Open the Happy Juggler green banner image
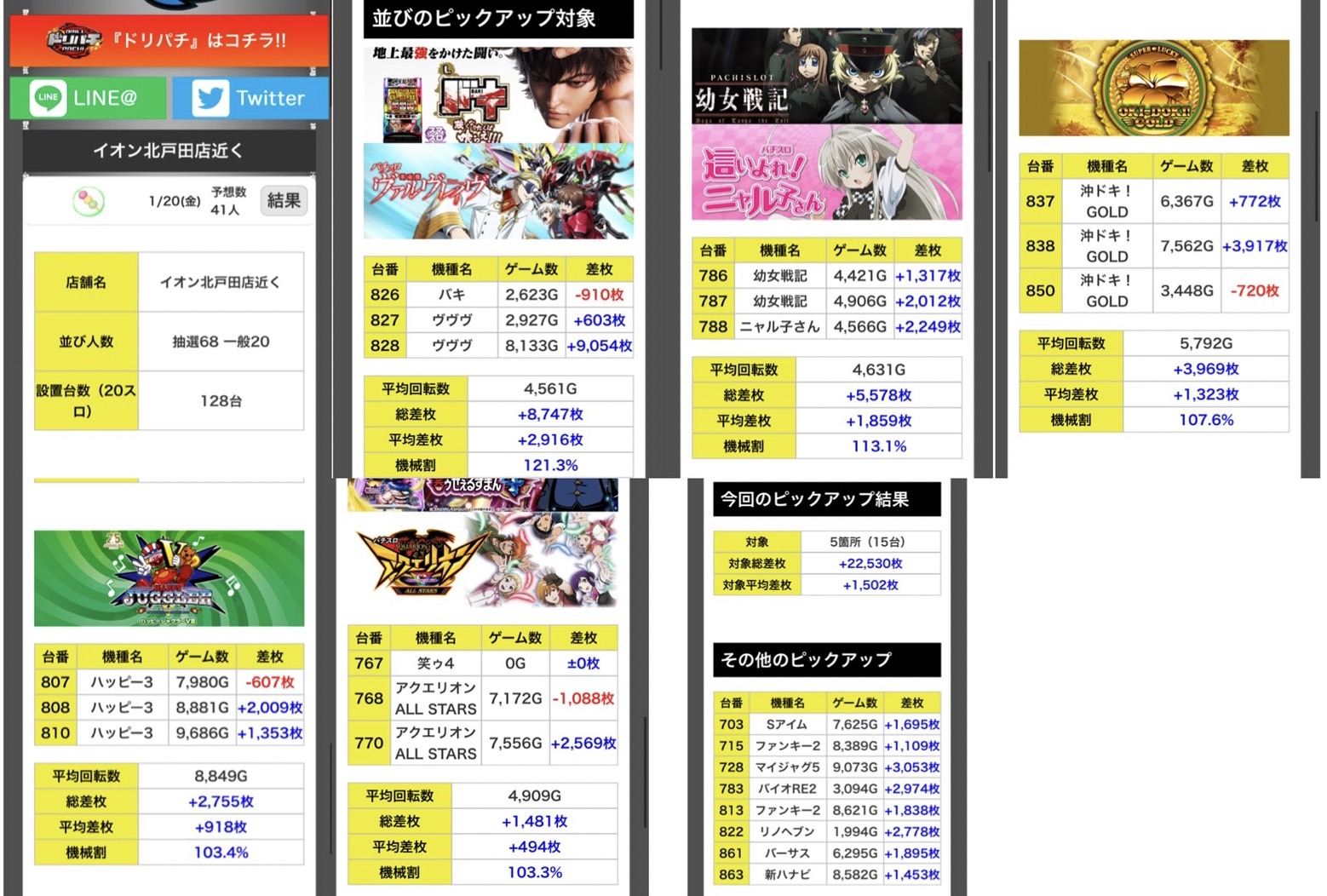The height and width of the screenshot is (896, 1327). pos(169,578)
